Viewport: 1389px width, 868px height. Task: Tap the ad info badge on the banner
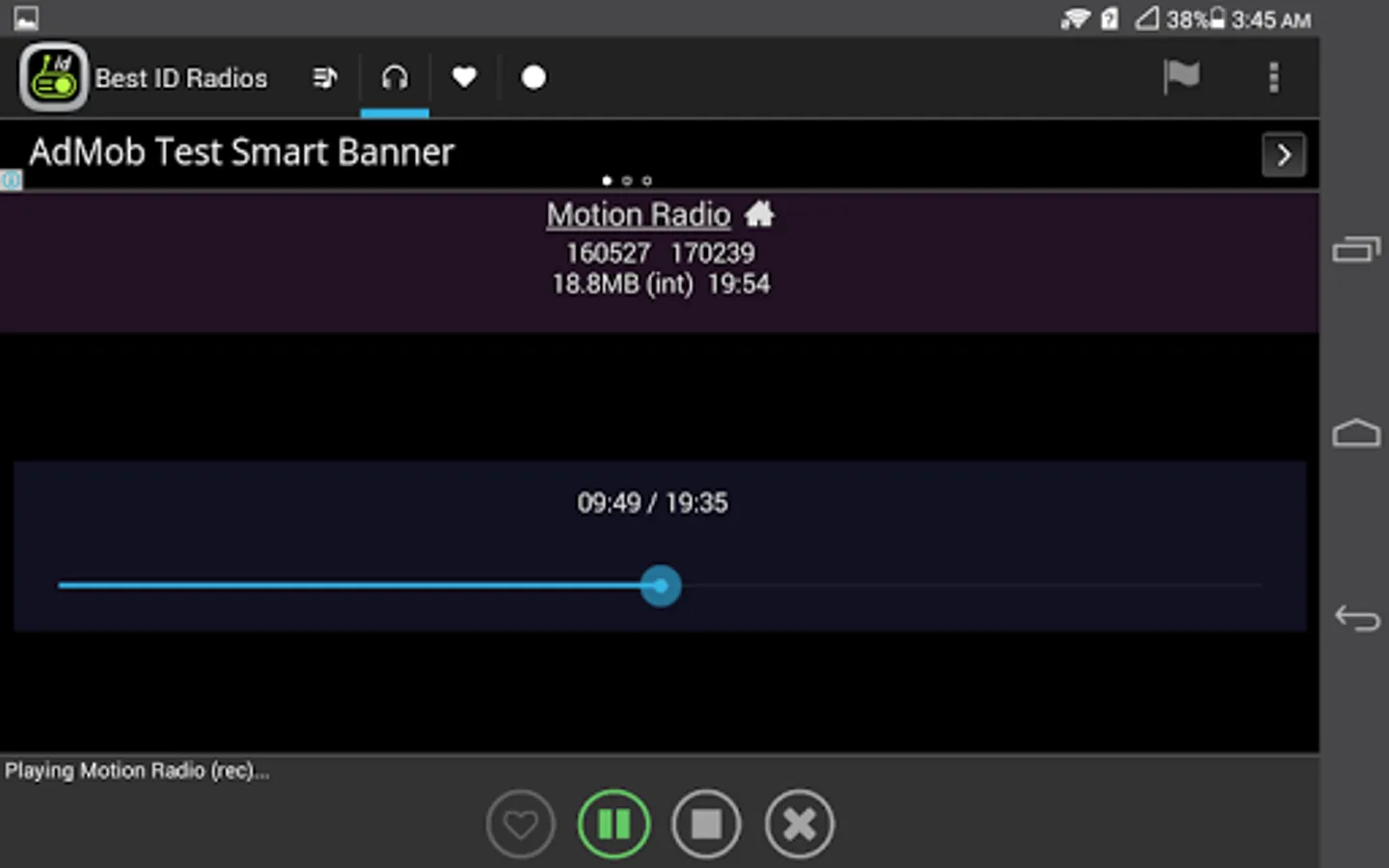(11, 180)
